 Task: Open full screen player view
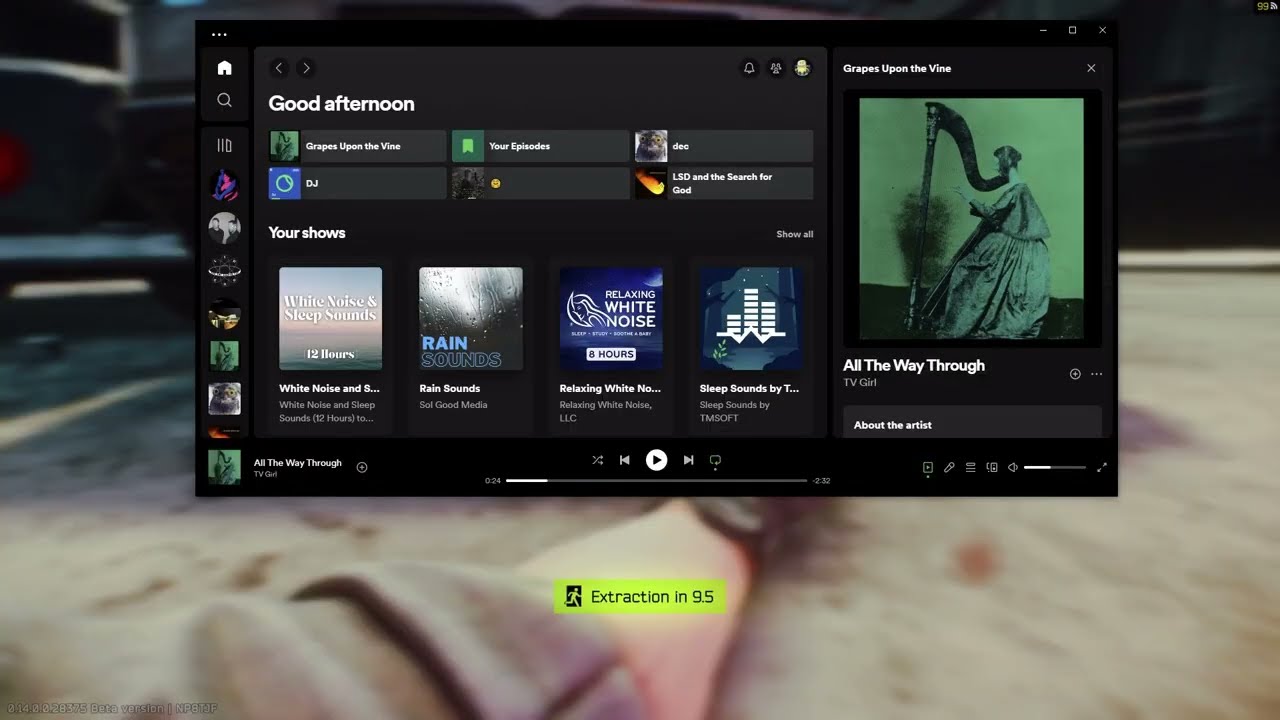coord(1102,467)
